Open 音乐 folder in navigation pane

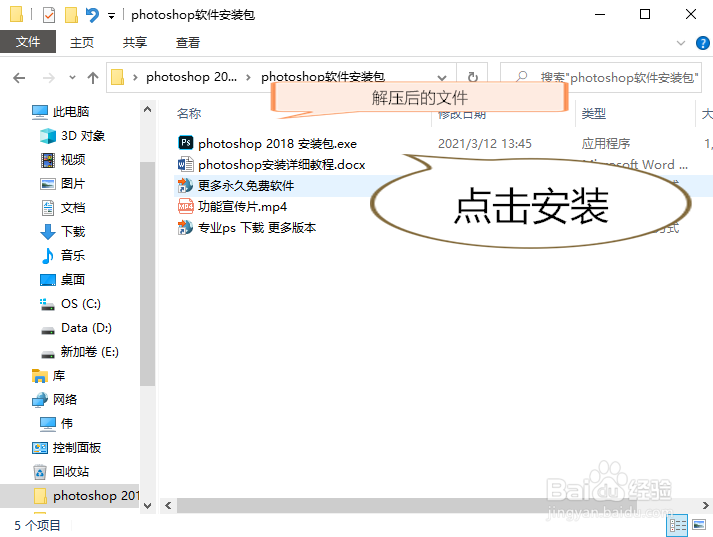point(73,256)
